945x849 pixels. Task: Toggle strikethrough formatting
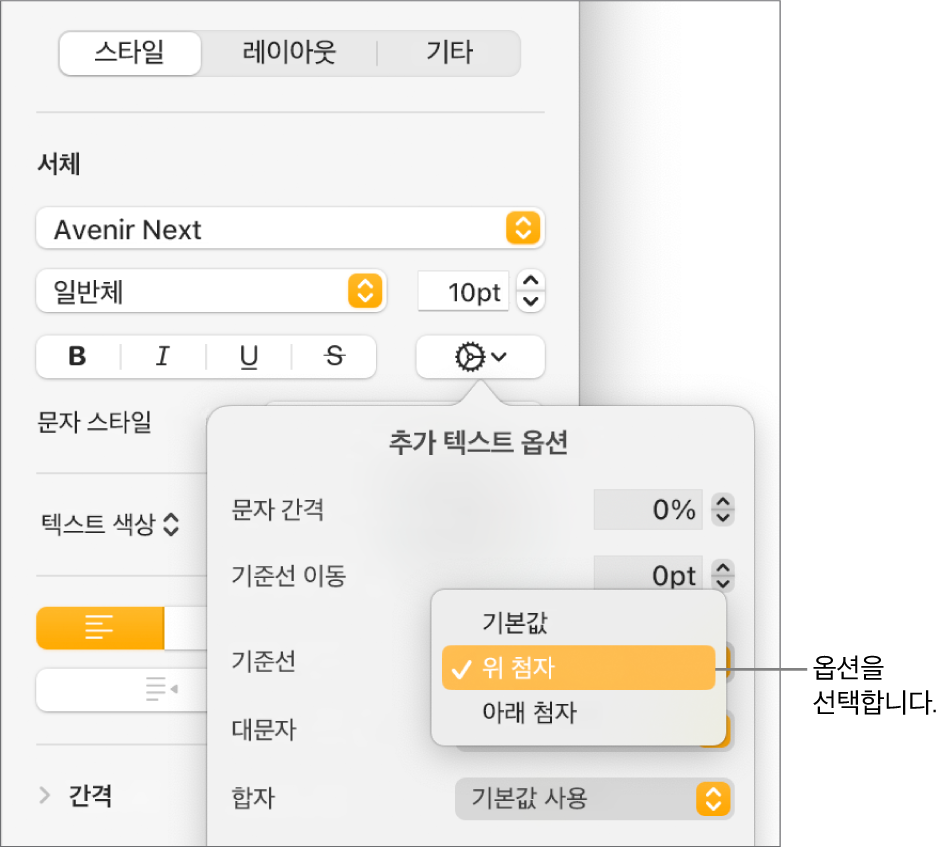click(334, 357)
